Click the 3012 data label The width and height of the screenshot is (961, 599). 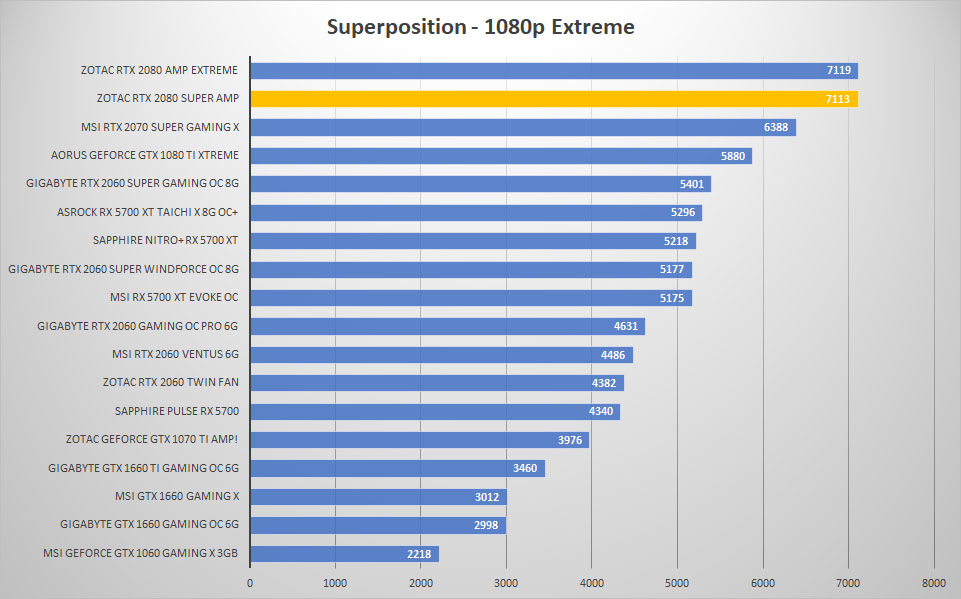[x=487, y=497]
